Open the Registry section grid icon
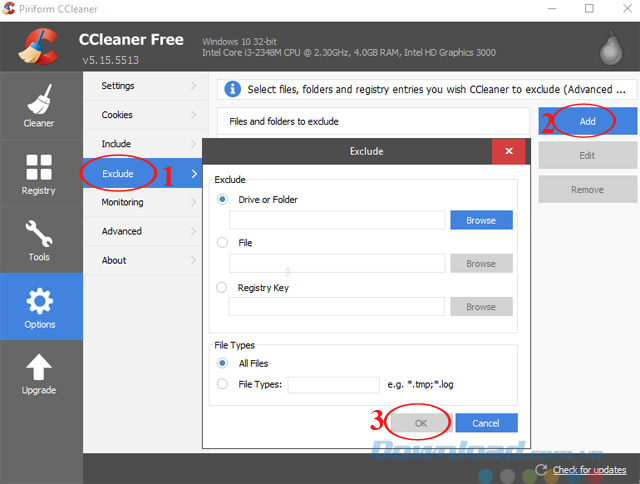The width and height of the screenshot is (640, 484). [39, 167]
